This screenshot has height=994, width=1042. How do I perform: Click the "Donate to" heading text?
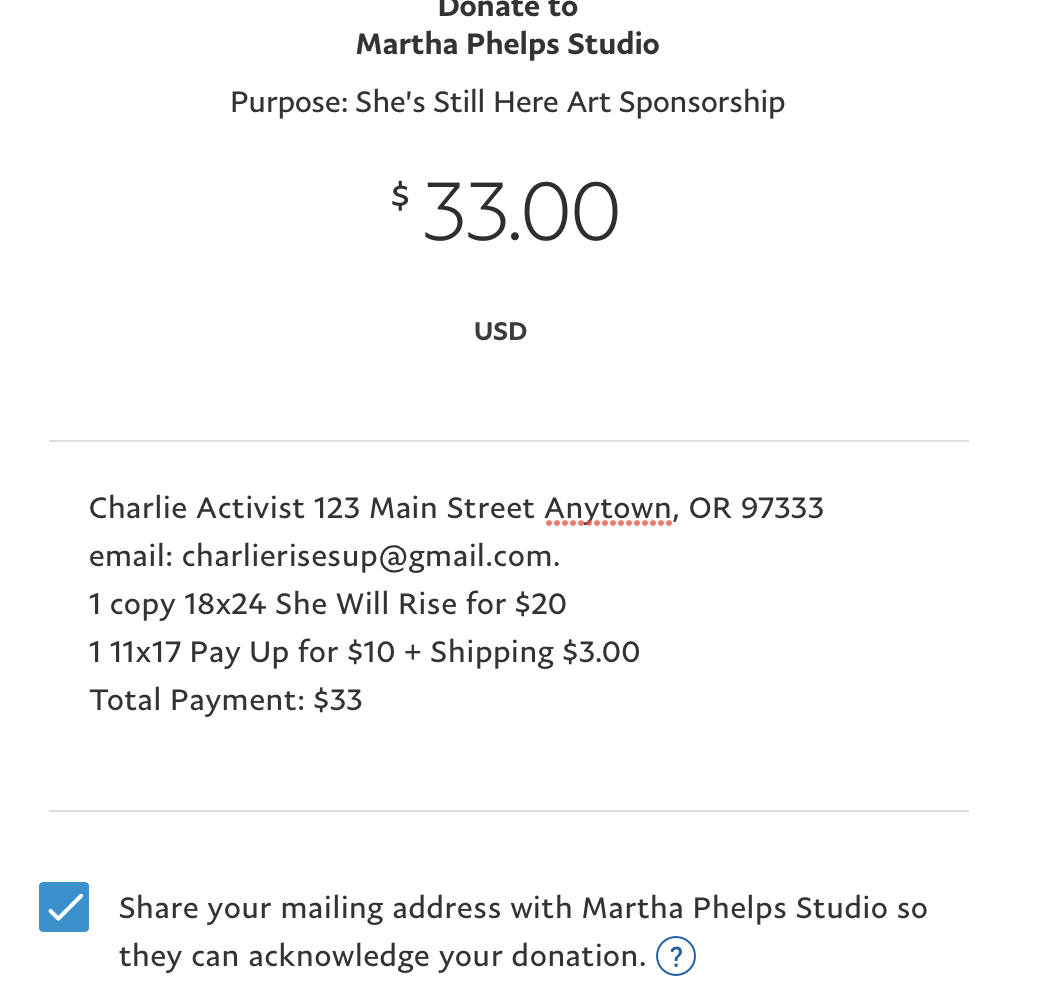click(x=507, y=9)
